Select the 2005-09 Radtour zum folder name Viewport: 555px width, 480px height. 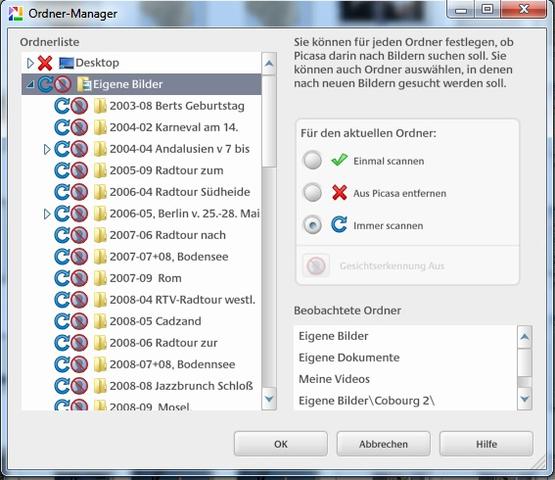(x=166, y=171)
